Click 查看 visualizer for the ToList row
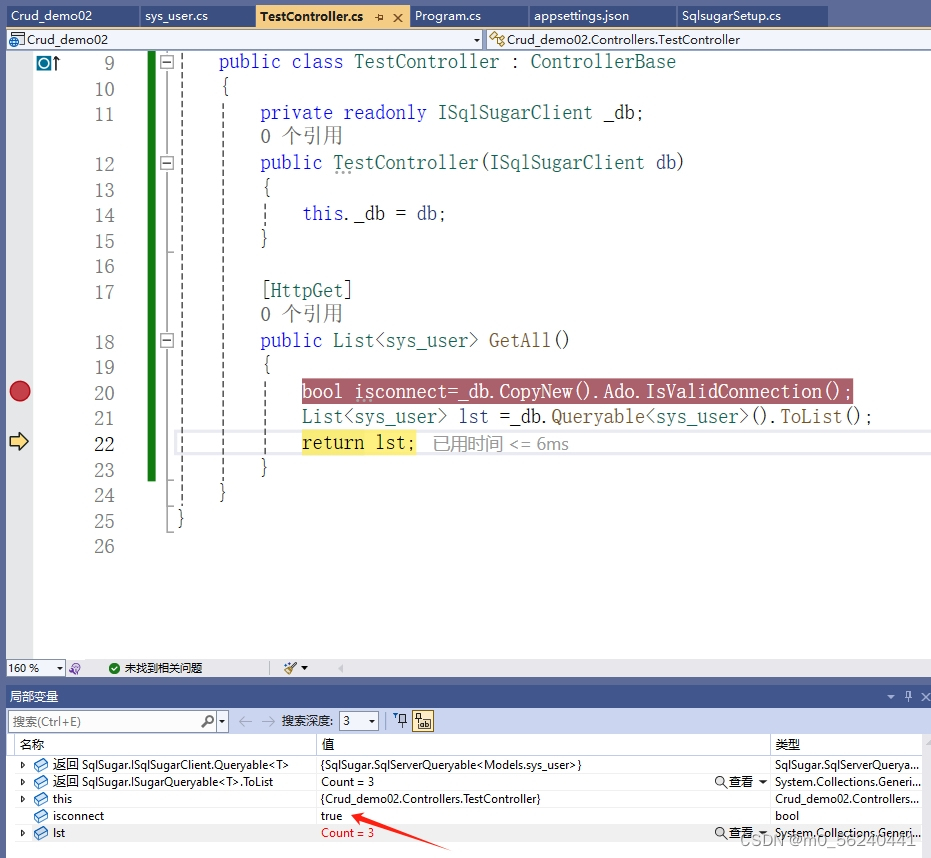931x858 pixels. click(x=733, y=782)
